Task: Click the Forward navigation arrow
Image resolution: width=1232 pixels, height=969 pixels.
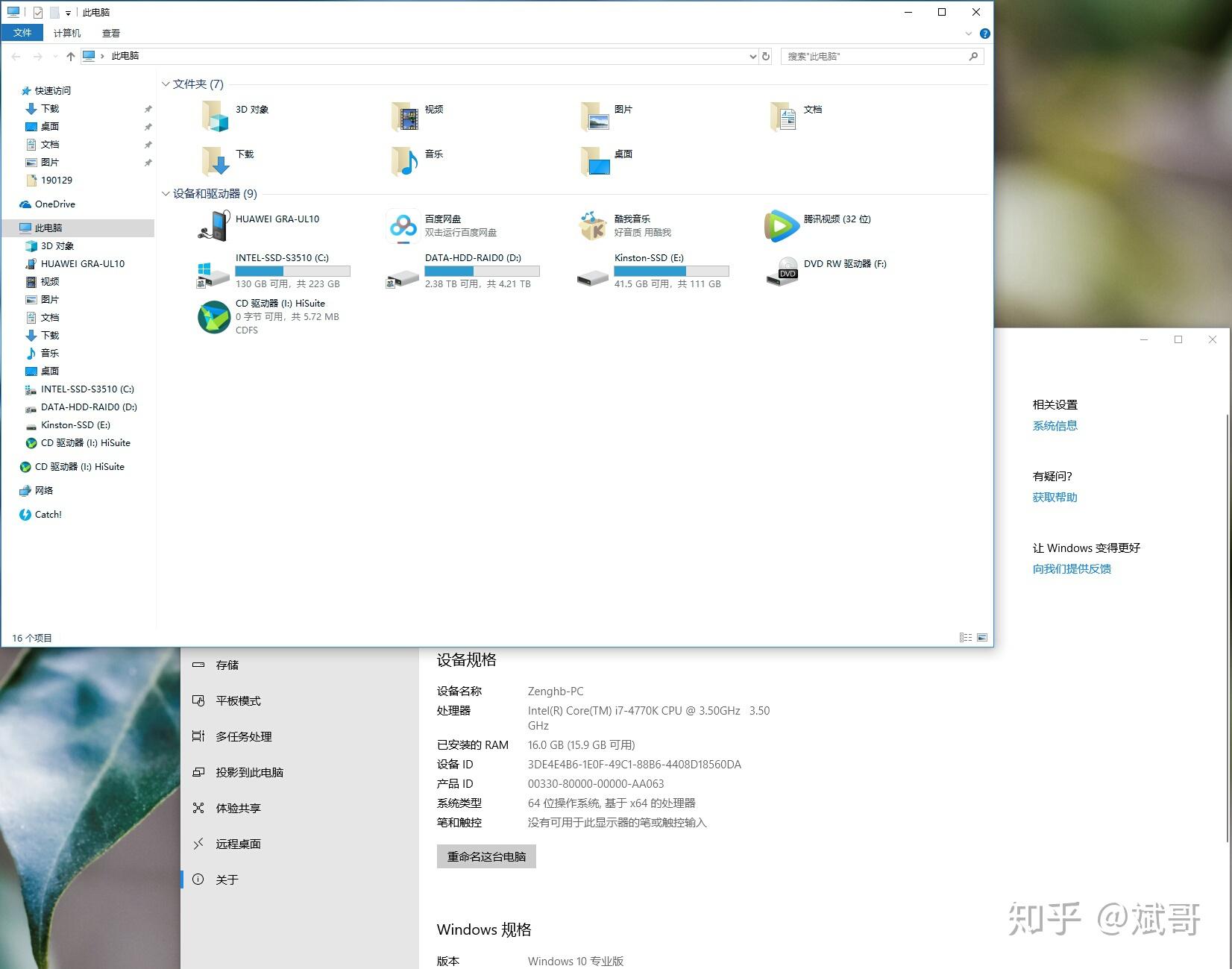Action: point(38,56)
